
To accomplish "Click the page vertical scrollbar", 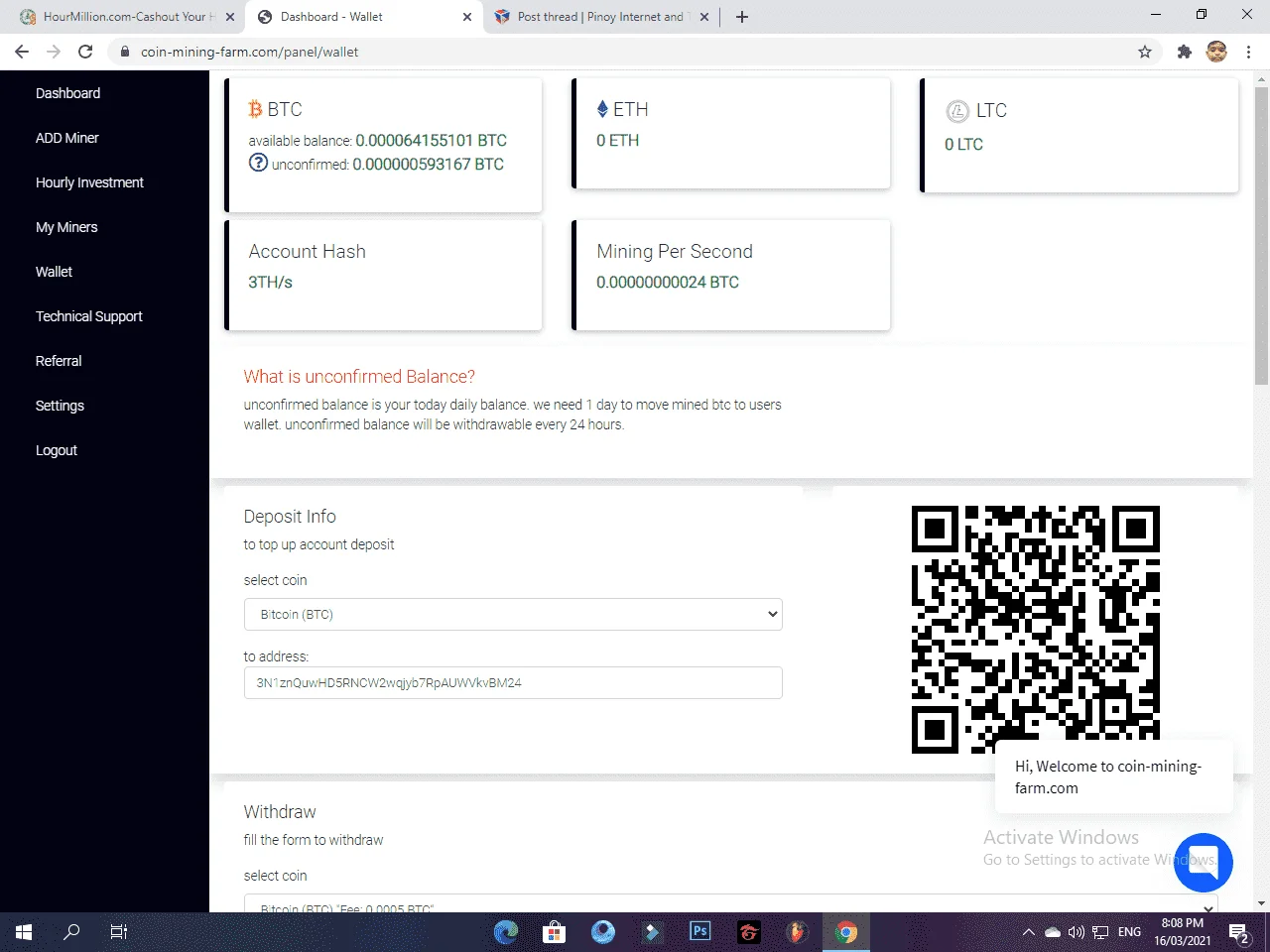I will 1261,236.
